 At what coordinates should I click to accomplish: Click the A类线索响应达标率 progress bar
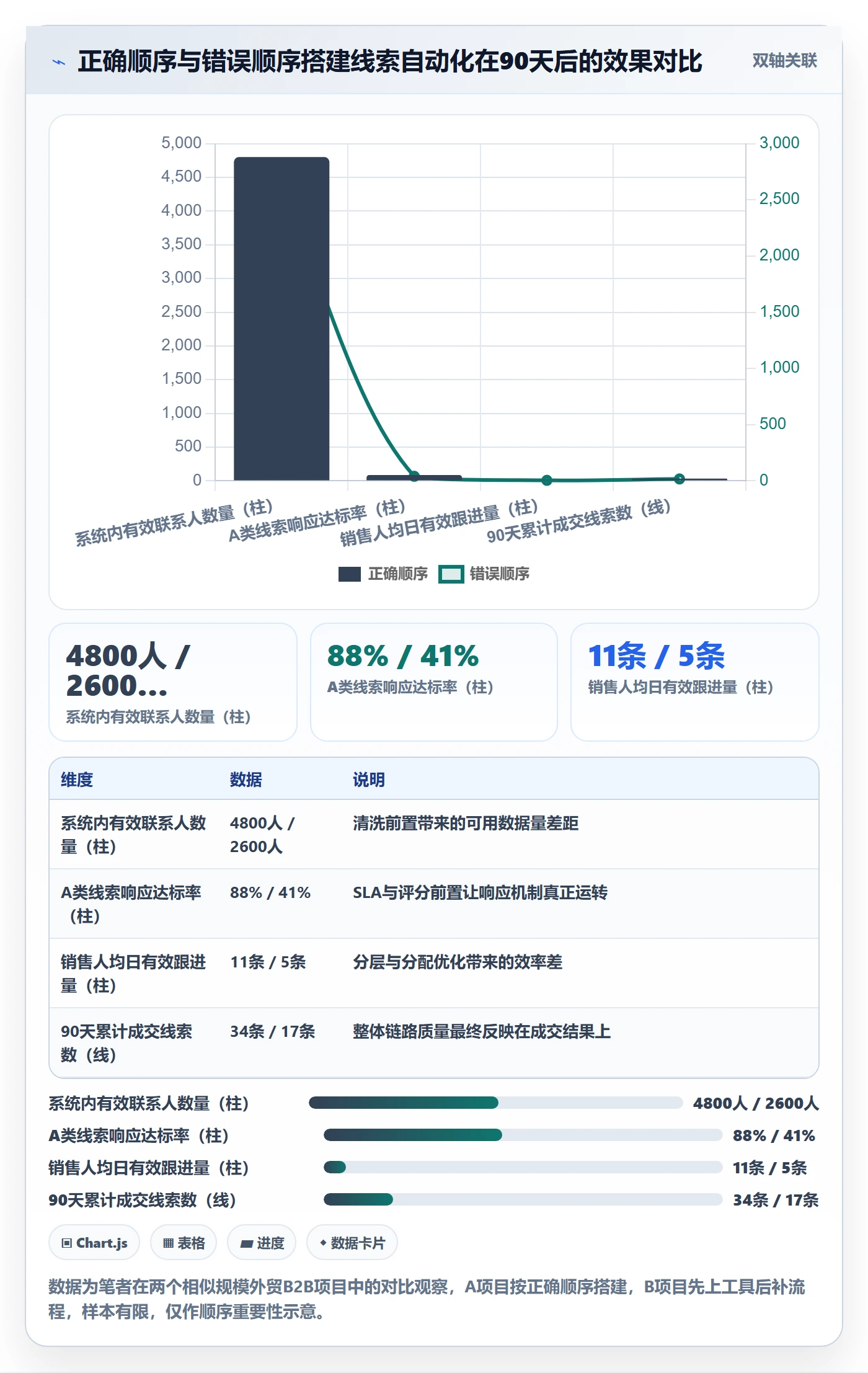point(523,1135)
